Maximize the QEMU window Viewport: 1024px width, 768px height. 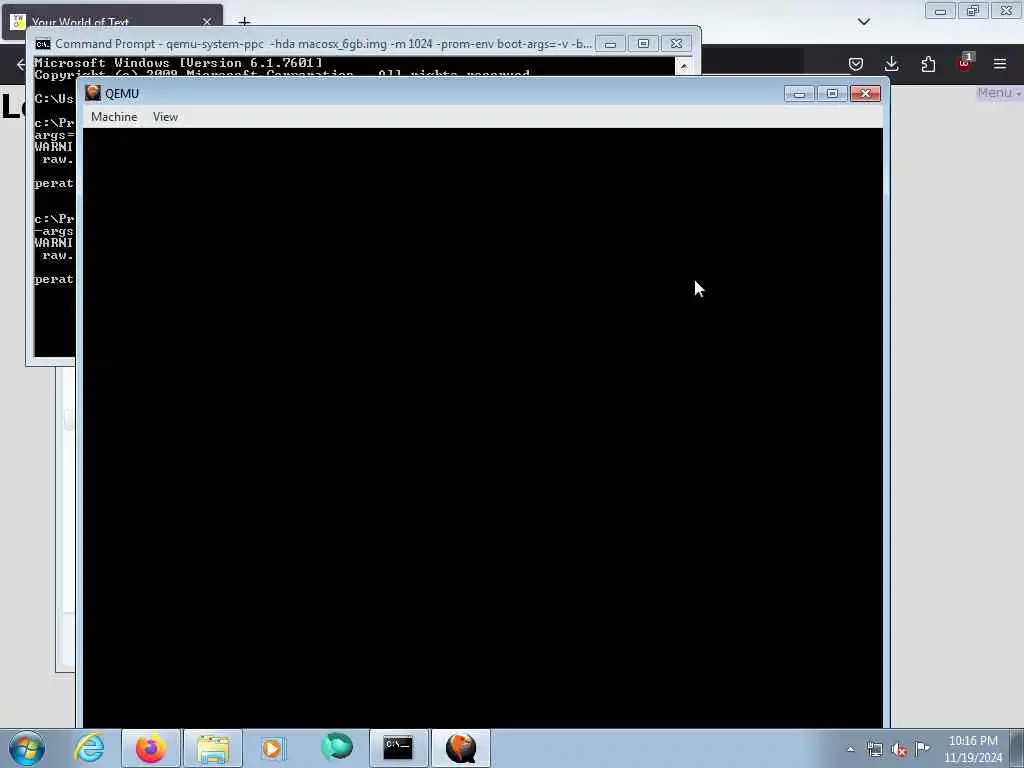coord(832,94)
